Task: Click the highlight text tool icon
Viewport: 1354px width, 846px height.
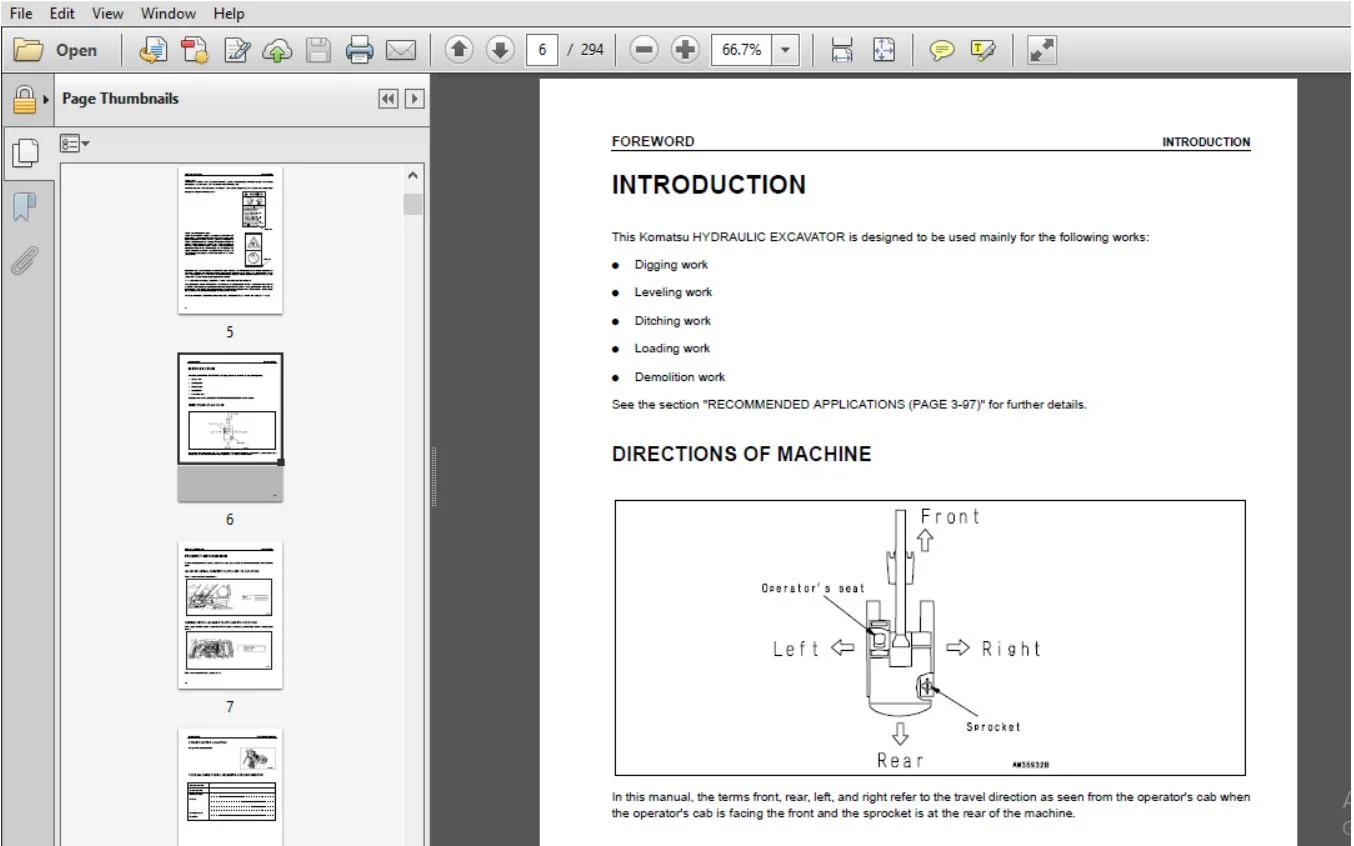Action: [983, 49]
